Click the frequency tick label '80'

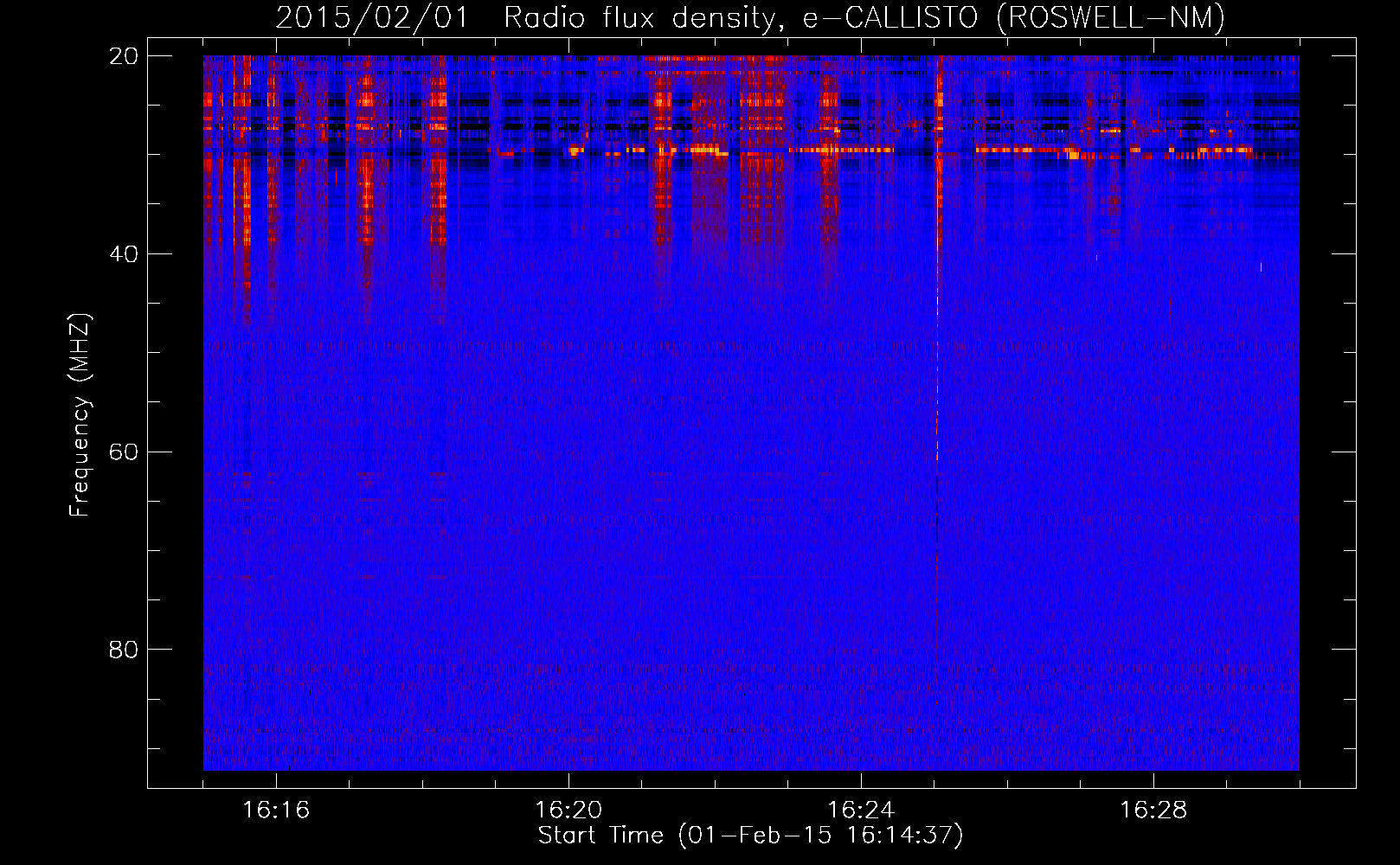pos(124,650)
